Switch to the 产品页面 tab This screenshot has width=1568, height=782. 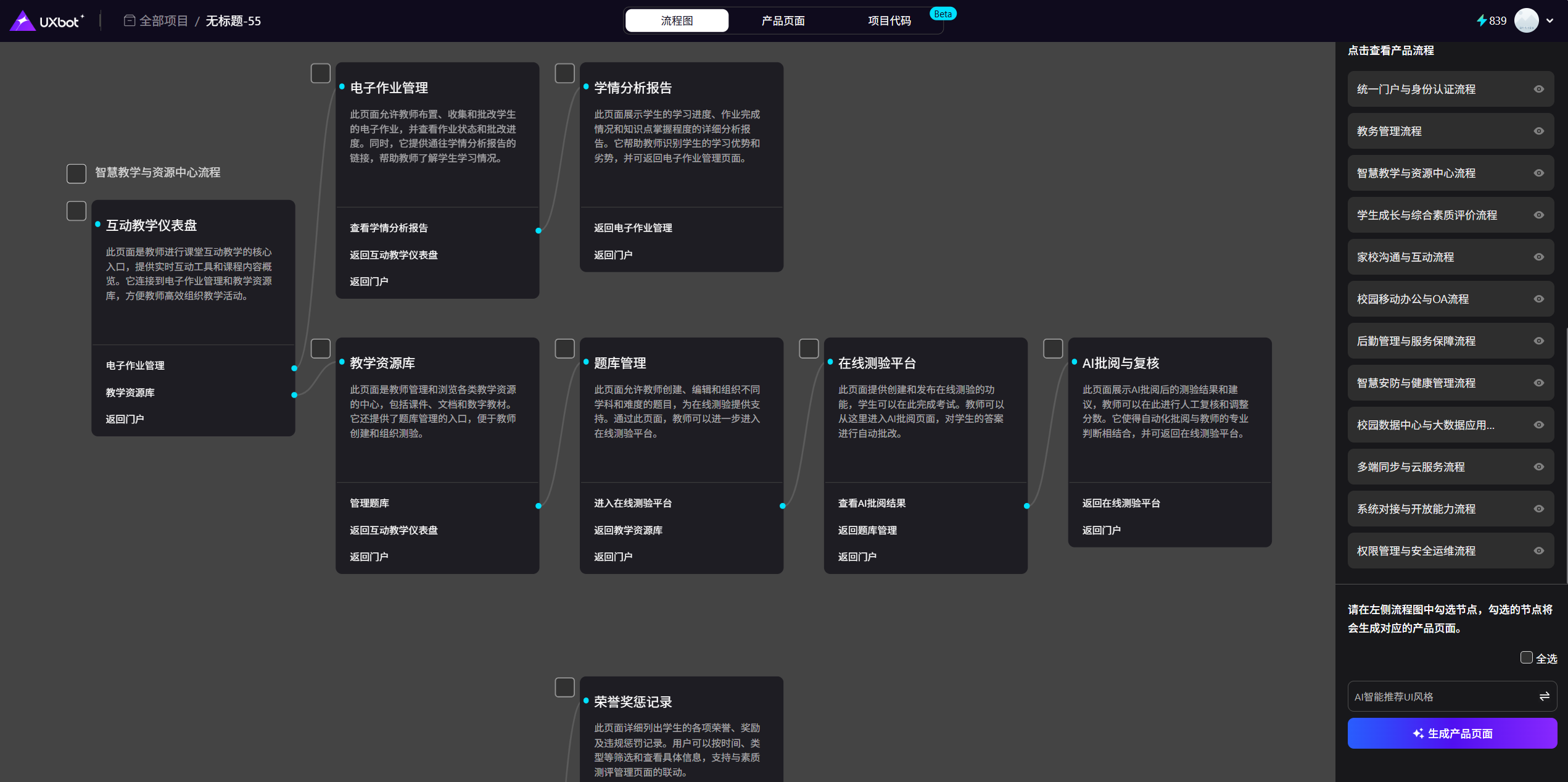click(783, 21)
